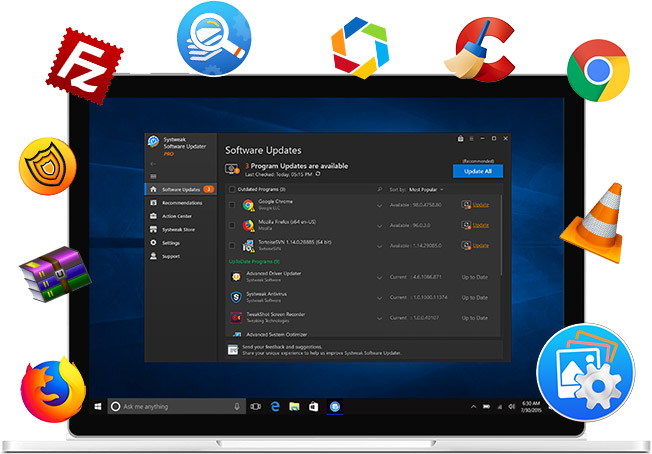
Task: Click the Update All button
Action: tap(478, 171)
